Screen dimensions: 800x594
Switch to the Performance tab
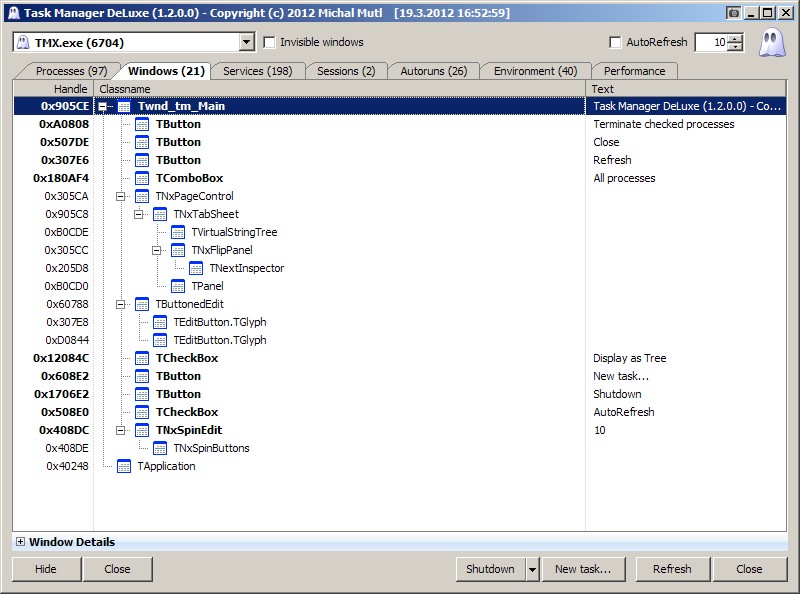point(634,71)
